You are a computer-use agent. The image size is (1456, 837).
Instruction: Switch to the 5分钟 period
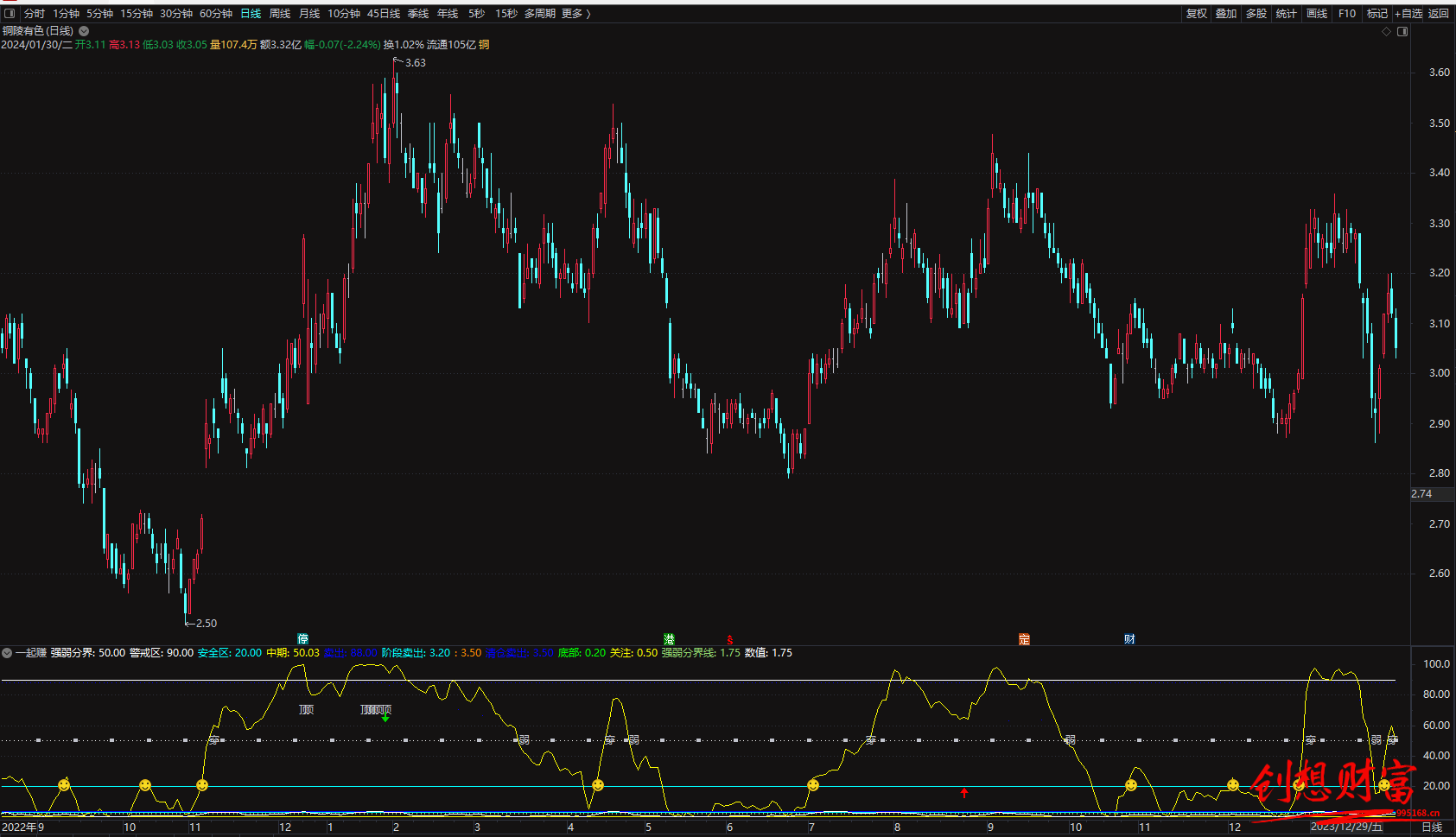99,14
